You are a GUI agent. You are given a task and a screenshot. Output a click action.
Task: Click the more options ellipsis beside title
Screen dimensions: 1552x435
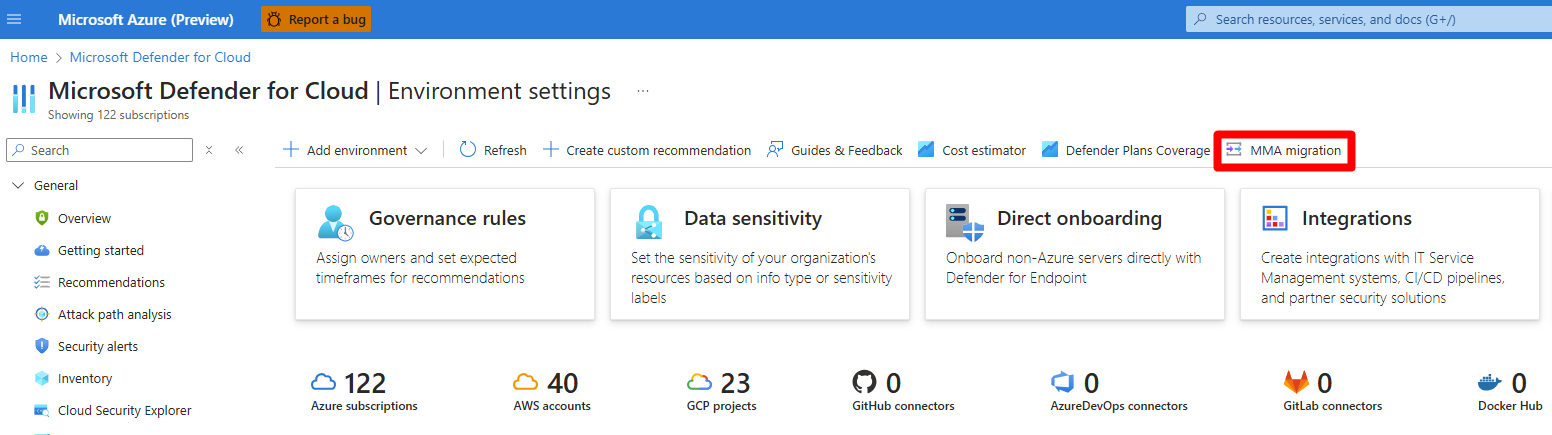pos(643,91)
